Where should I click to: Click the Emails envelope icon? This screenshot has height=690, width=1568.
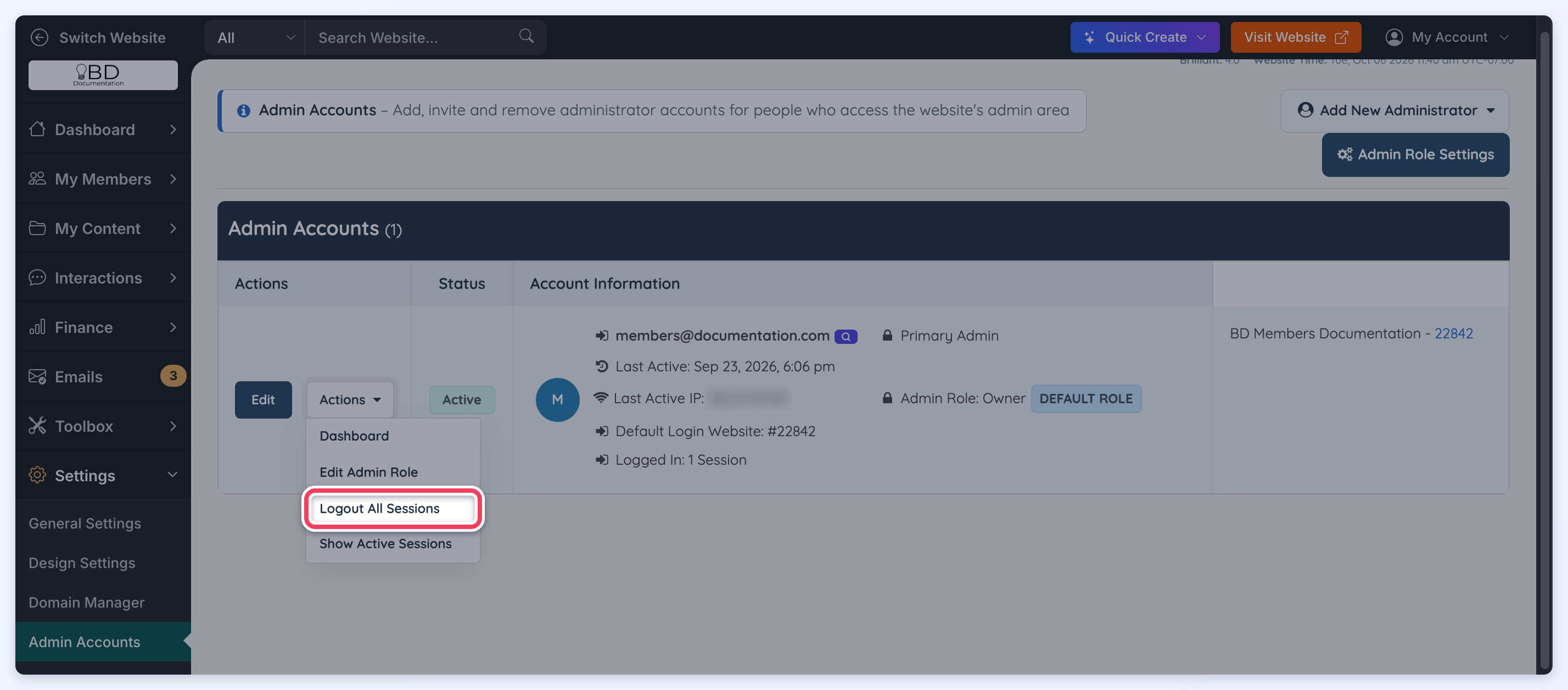pos(37,376)
